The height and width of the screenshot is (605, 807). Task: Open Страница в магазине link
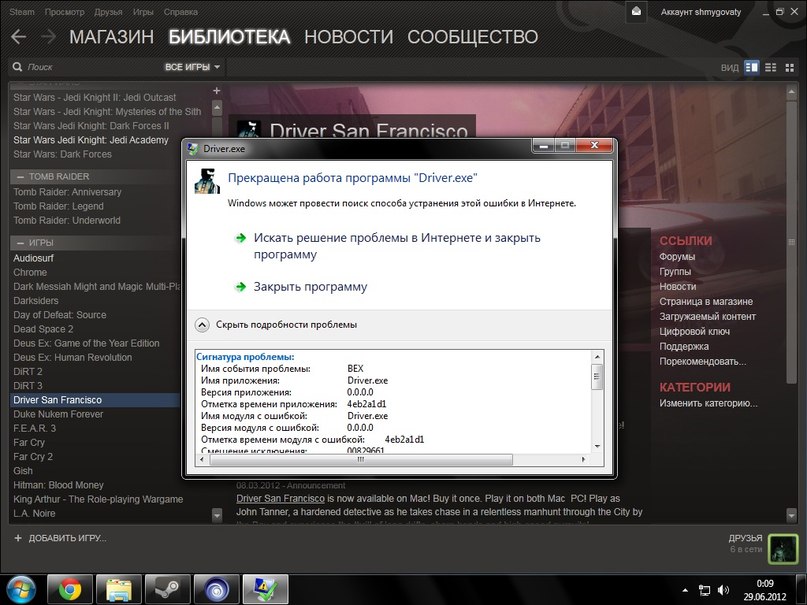coord(706,301)
